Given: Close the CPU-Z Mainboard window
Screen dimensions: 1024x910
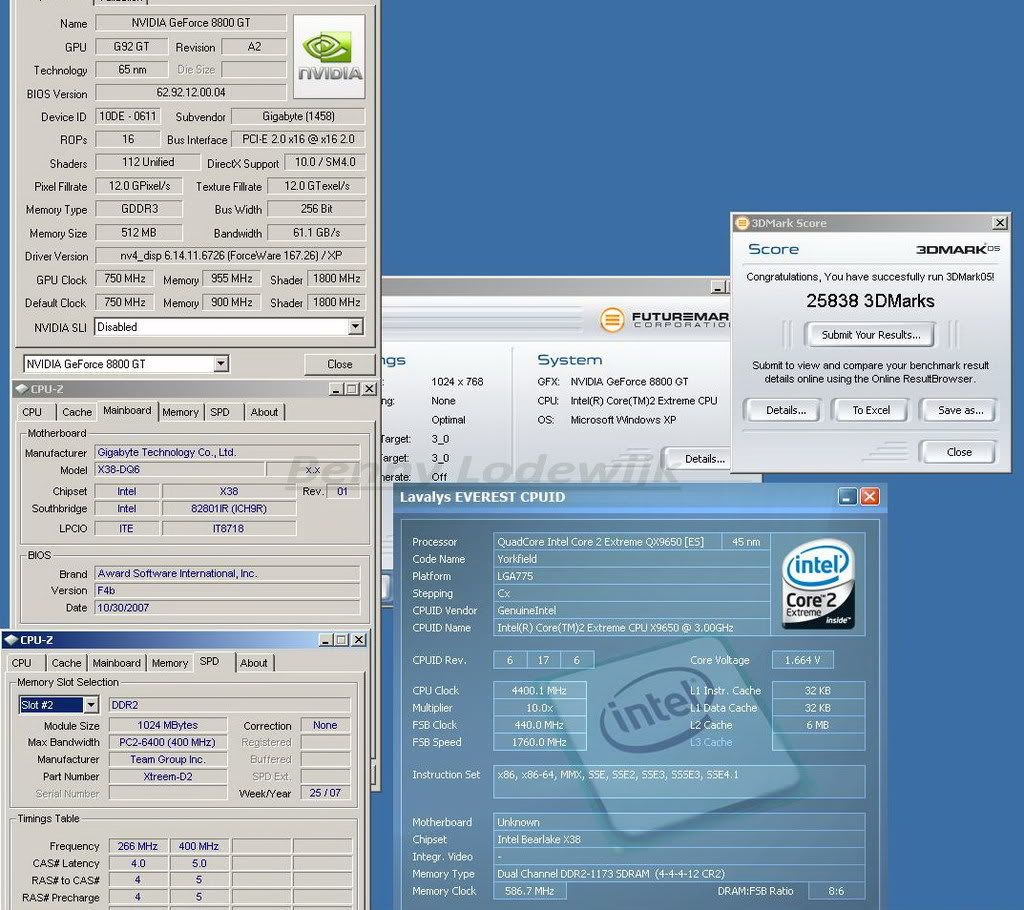Looking at the screenshot, I should click(369, 389).
